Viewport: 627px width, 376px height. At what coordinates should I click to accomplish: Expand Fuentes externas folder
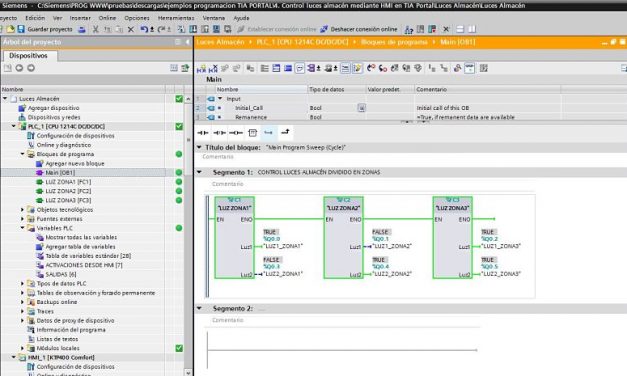coord(23,219)
